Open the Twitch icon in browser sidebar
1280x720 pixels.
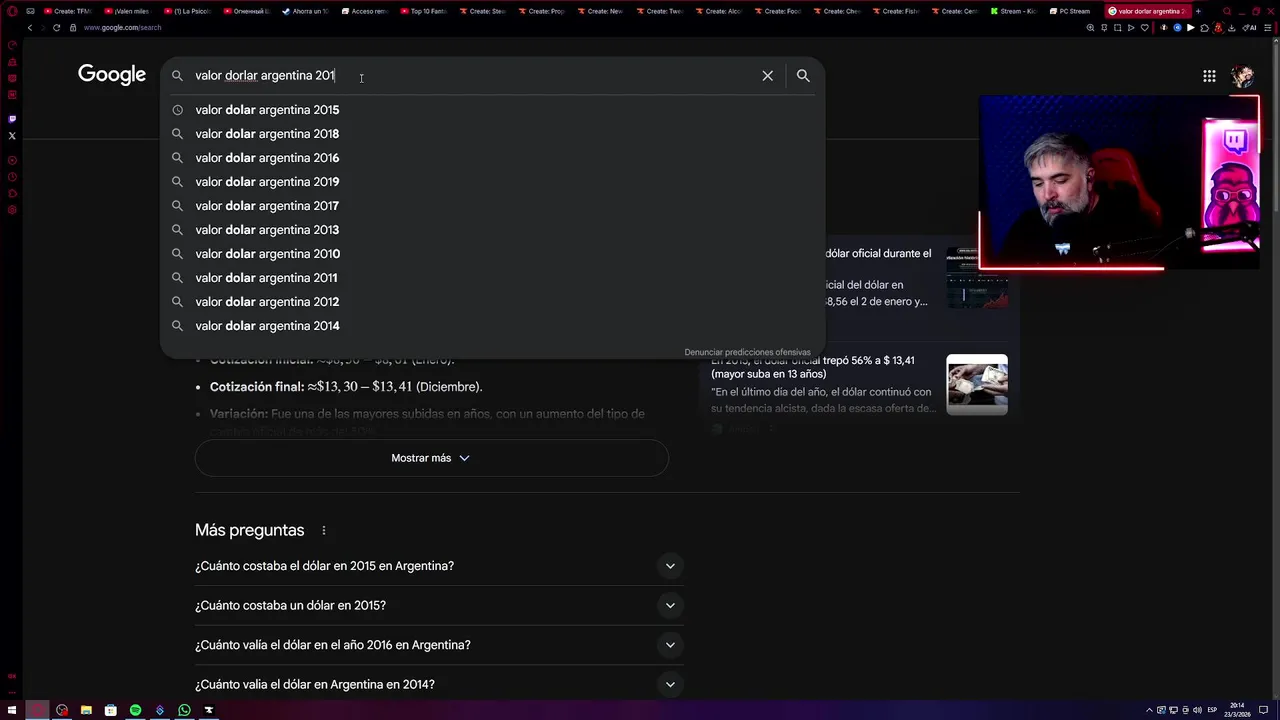[12, 119]
